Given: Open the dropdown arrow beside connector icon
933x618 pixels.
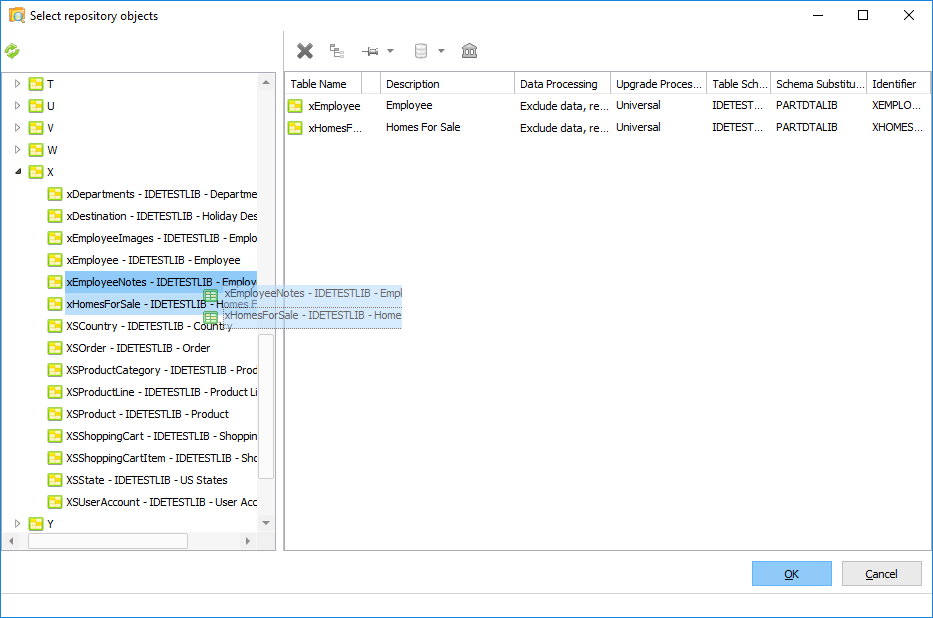Looking at the screenshot, I should (390, 51).
